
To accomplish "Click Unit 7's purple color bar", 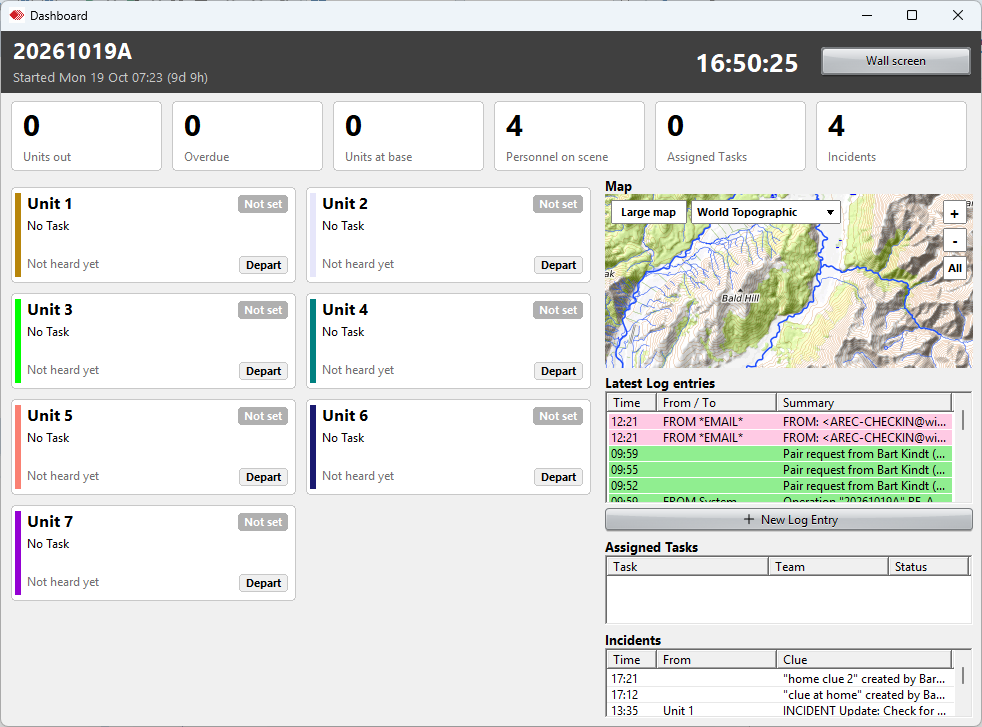I will click(x=18, y=553).
